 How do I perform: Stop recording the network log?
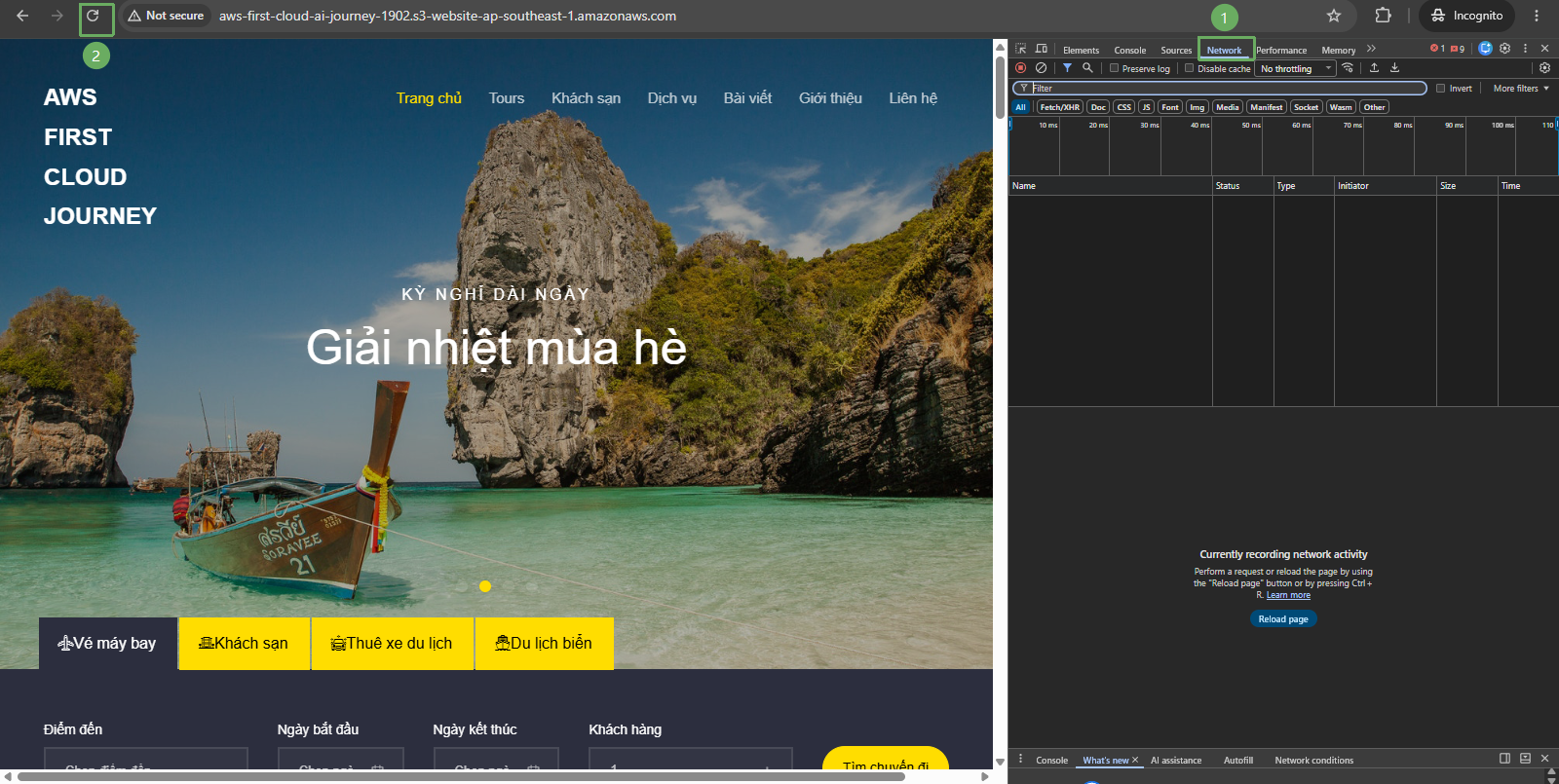coord(1020,68)
